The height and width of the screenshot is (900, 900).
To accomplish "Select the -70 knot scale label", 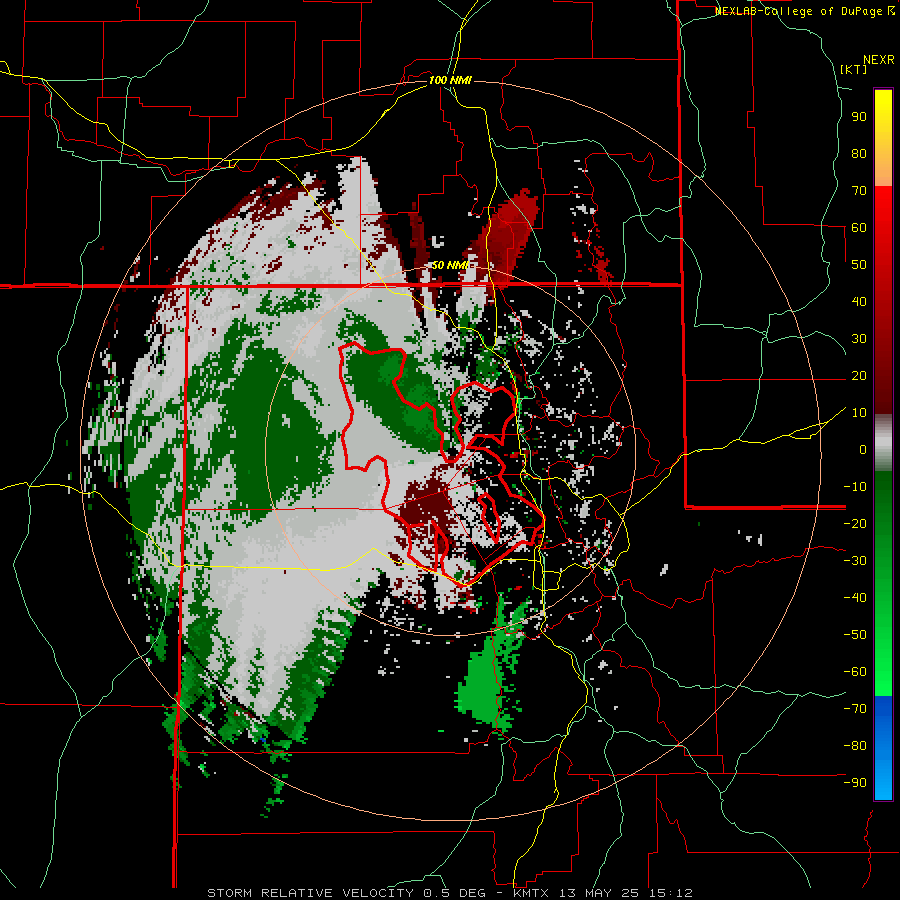I will pos(855,709).
